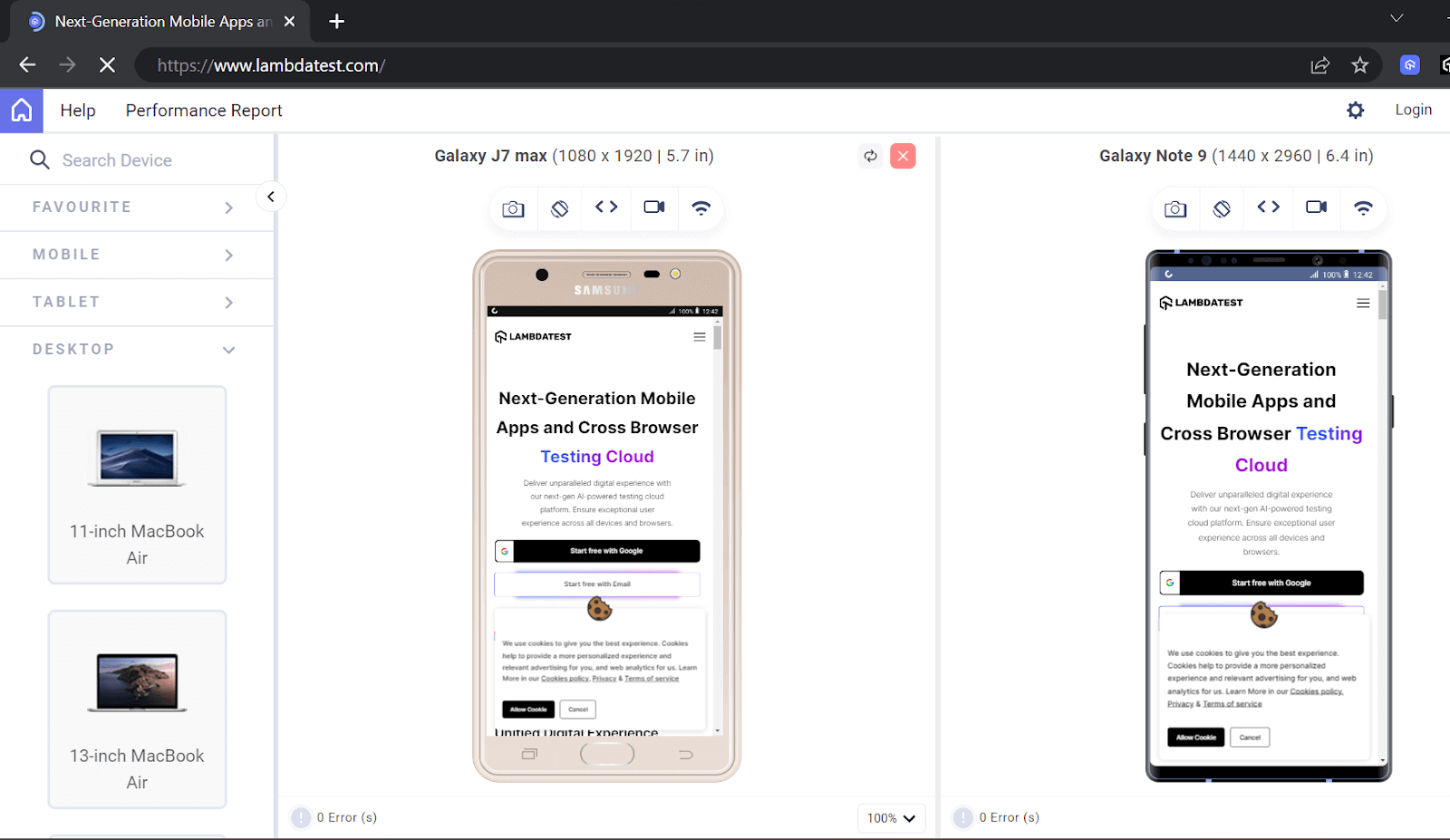Open network throttling for Galaxy Note 9

coord(1363,208)
